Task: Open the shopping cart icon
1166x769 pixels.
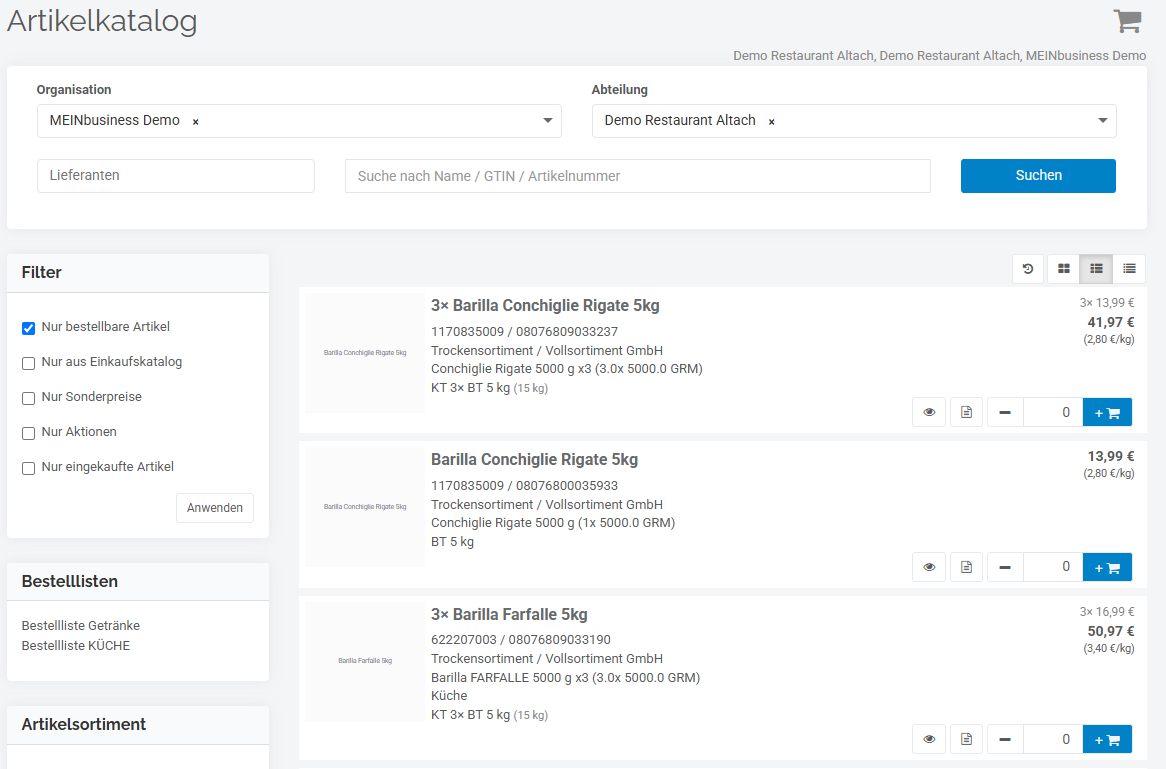Action: point(1127,21)
